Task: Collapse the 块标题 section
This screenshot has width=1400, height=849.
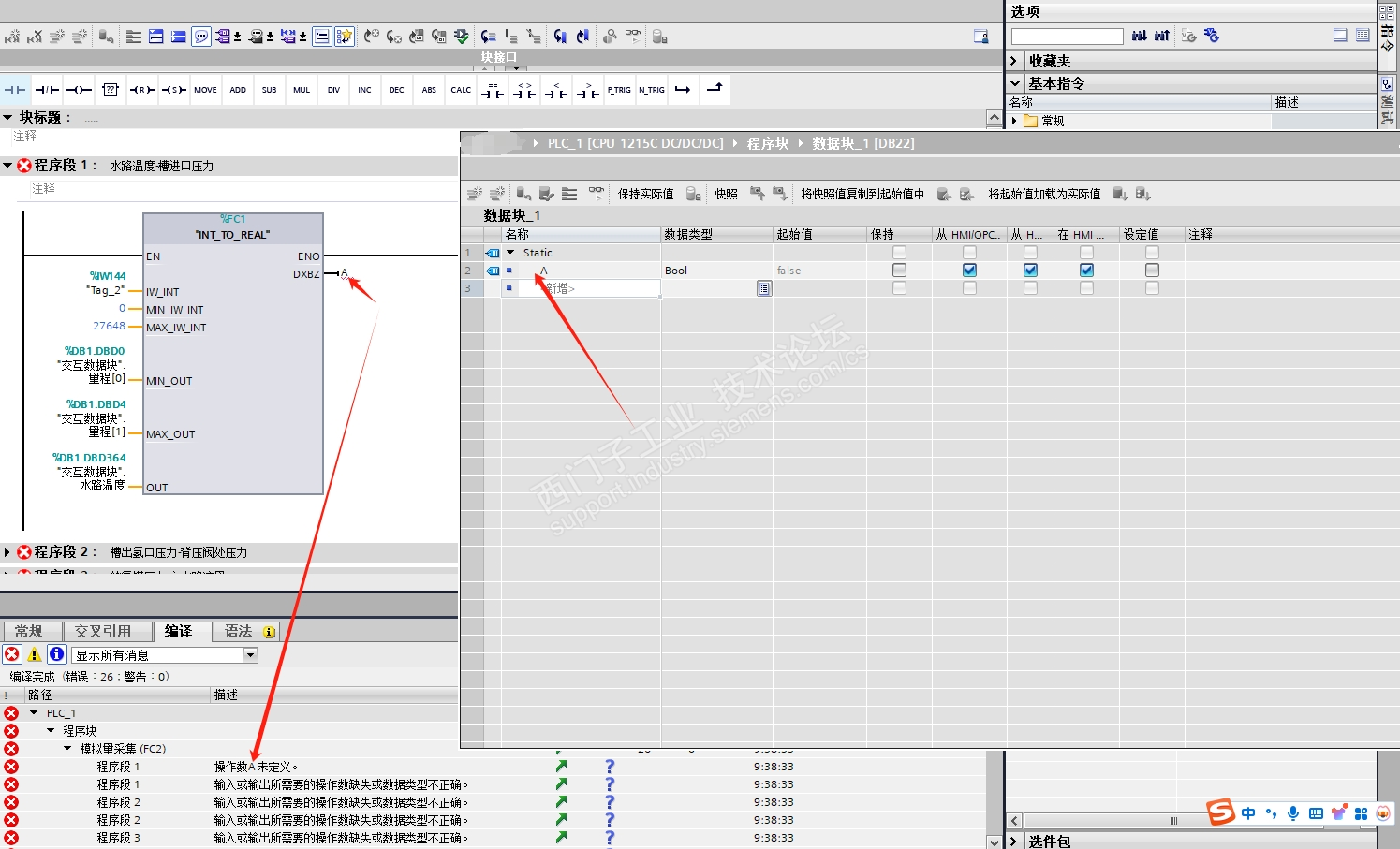Action: click(7, 118)
